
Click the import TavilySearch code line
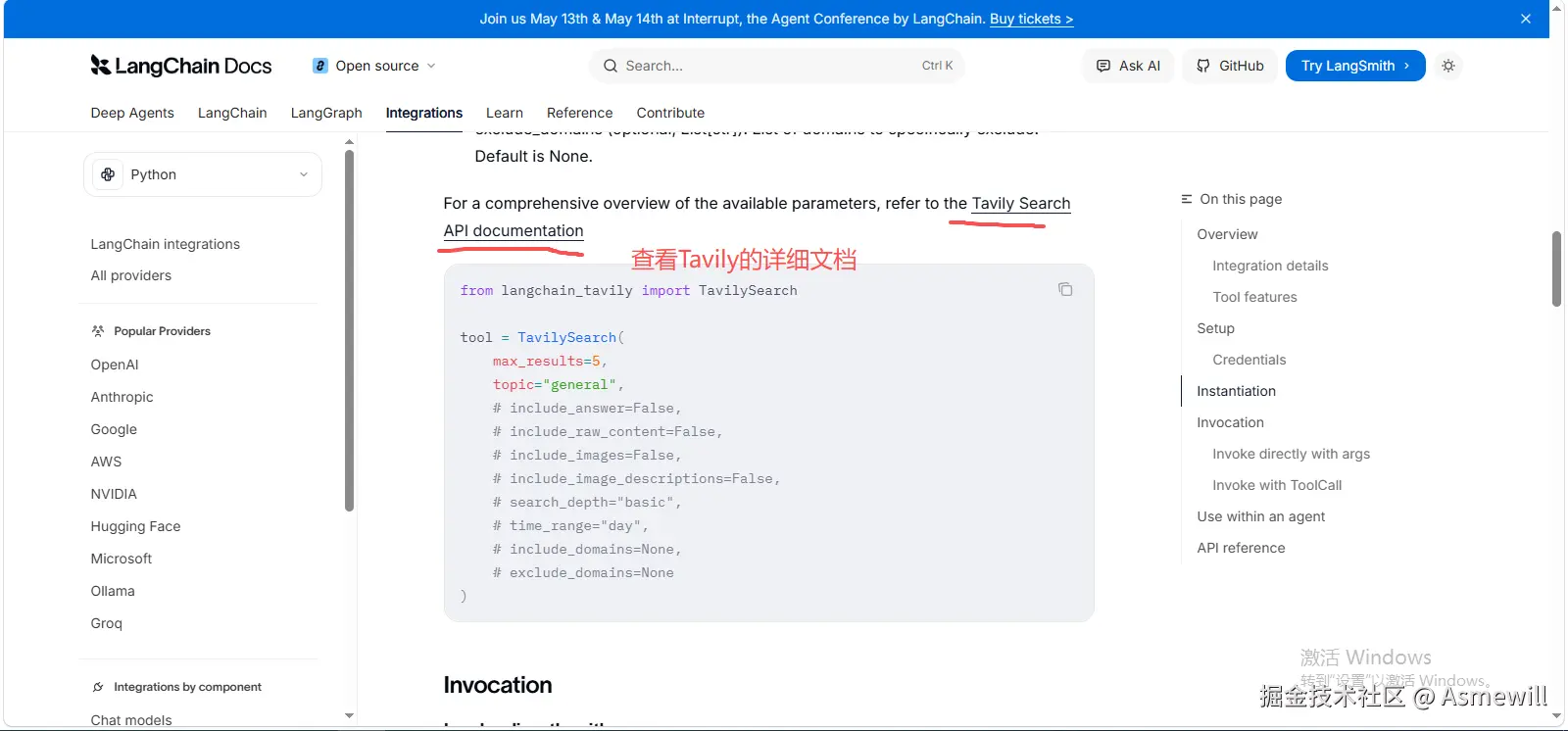629,291
